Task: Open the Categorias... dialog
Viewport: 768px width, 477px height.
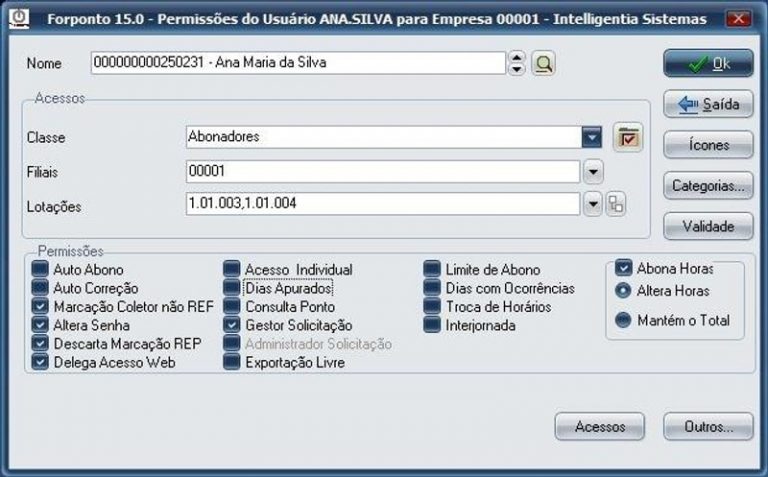Action: tap(708, 185)
